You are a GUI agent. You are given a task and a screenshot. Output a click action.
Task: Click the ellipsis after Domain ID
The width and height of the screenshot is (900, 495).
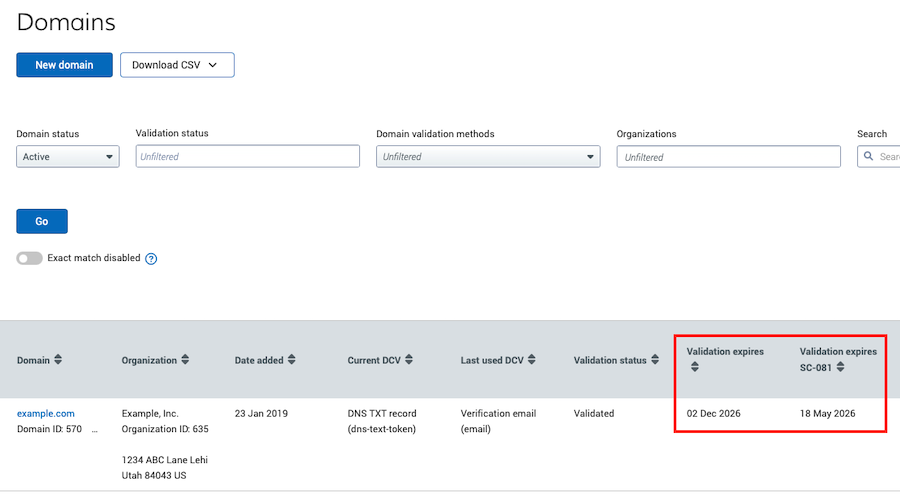(x=95, y=430)
